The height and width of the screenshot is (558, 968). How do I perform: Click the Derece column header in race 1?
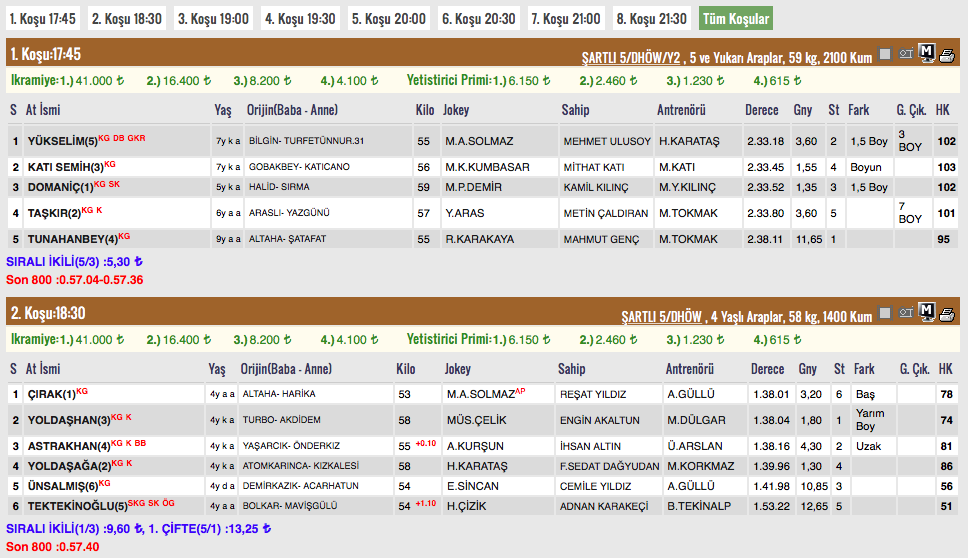pos(764,110)
